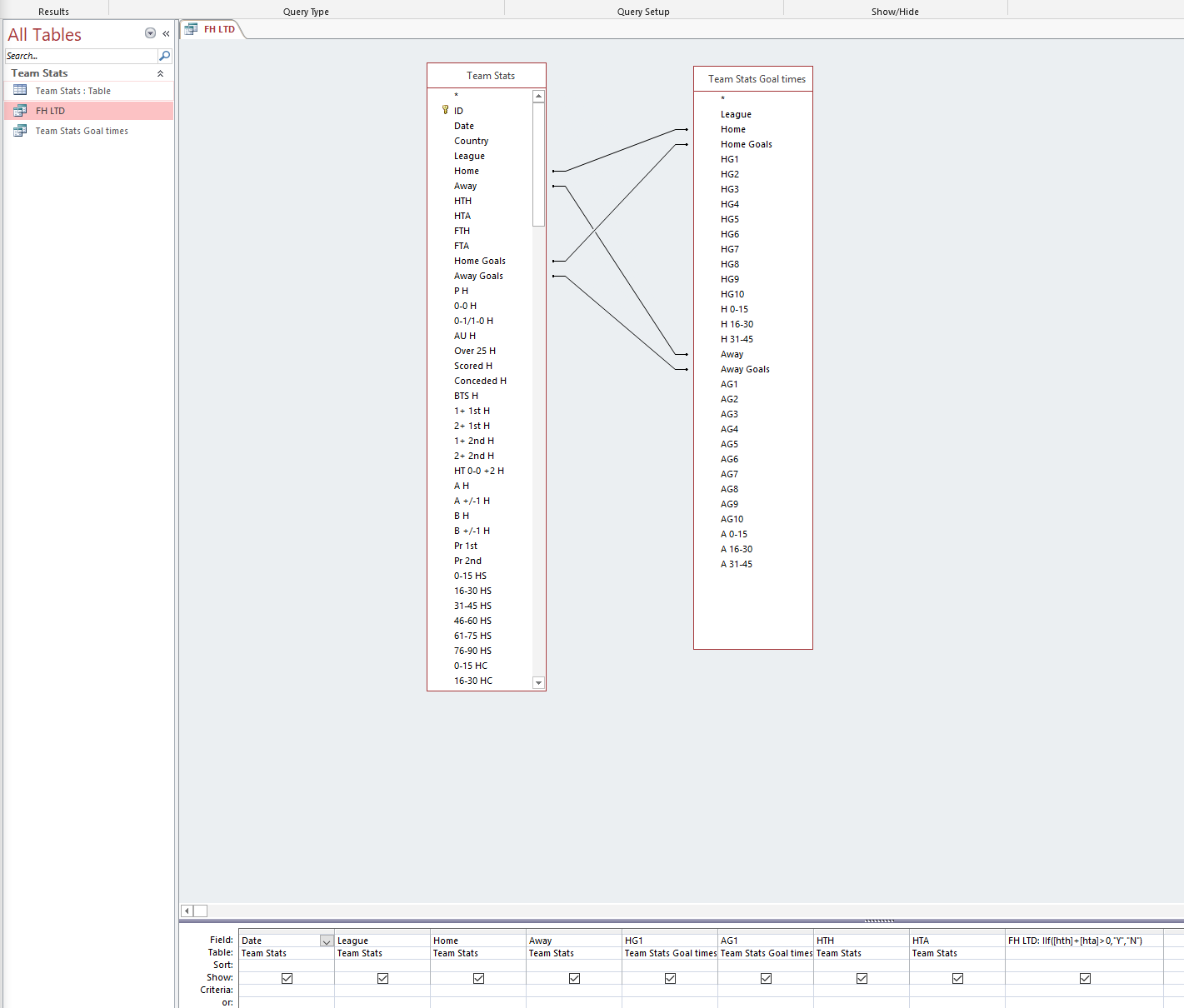Select the asterisk row in Team Stats Goal times

722,99
